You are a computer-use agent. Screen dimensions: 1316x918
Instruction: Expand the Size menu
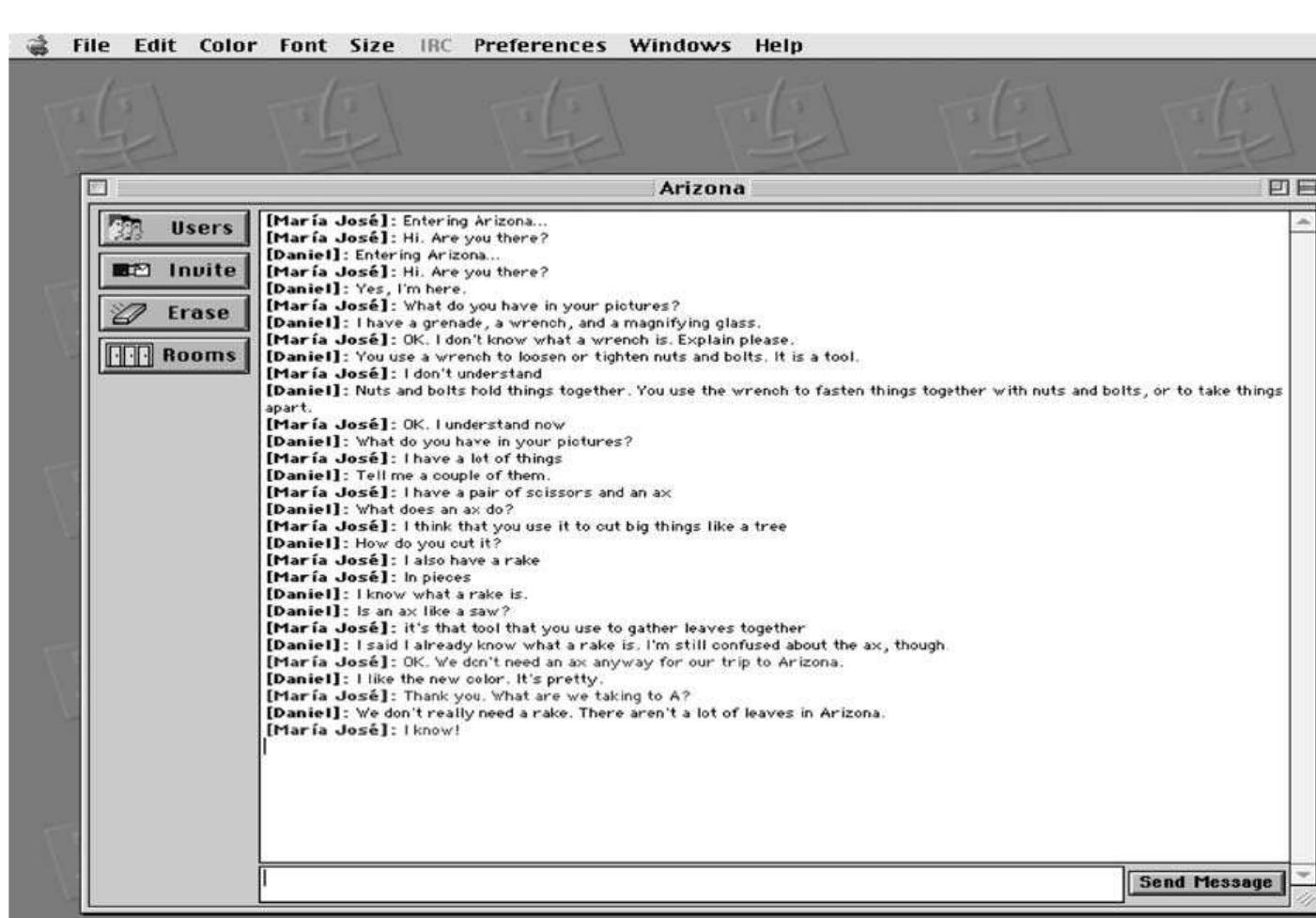tap(372, 46)
